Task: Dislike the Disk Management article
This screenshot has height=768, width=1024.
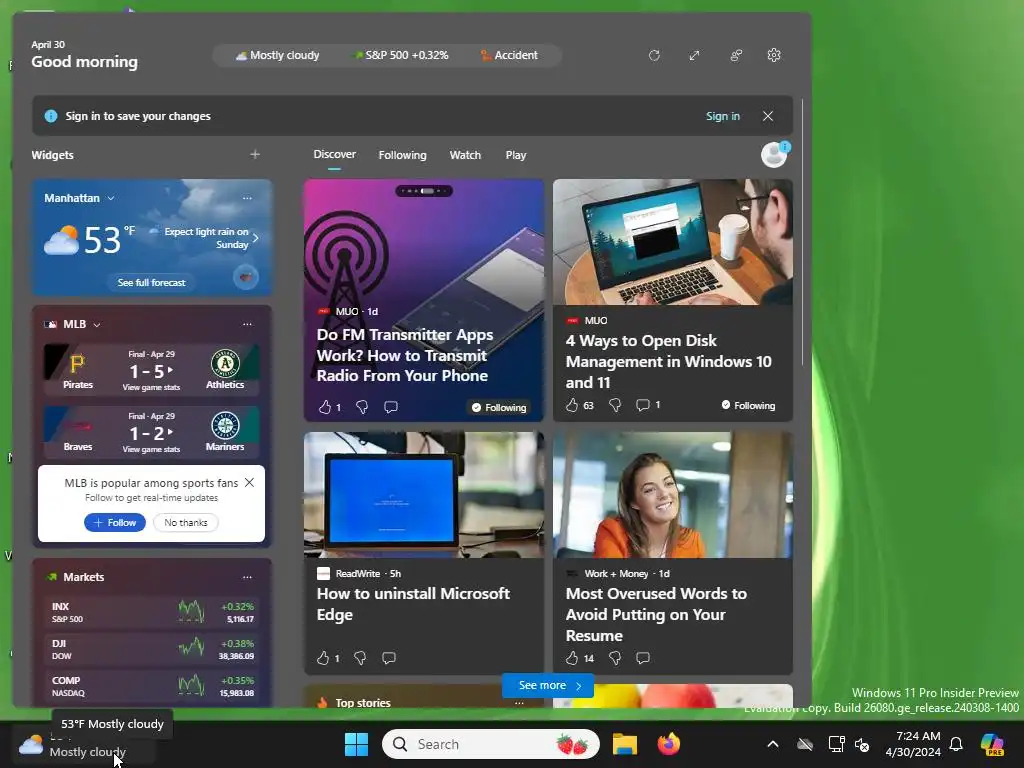Action: [615, 406]
